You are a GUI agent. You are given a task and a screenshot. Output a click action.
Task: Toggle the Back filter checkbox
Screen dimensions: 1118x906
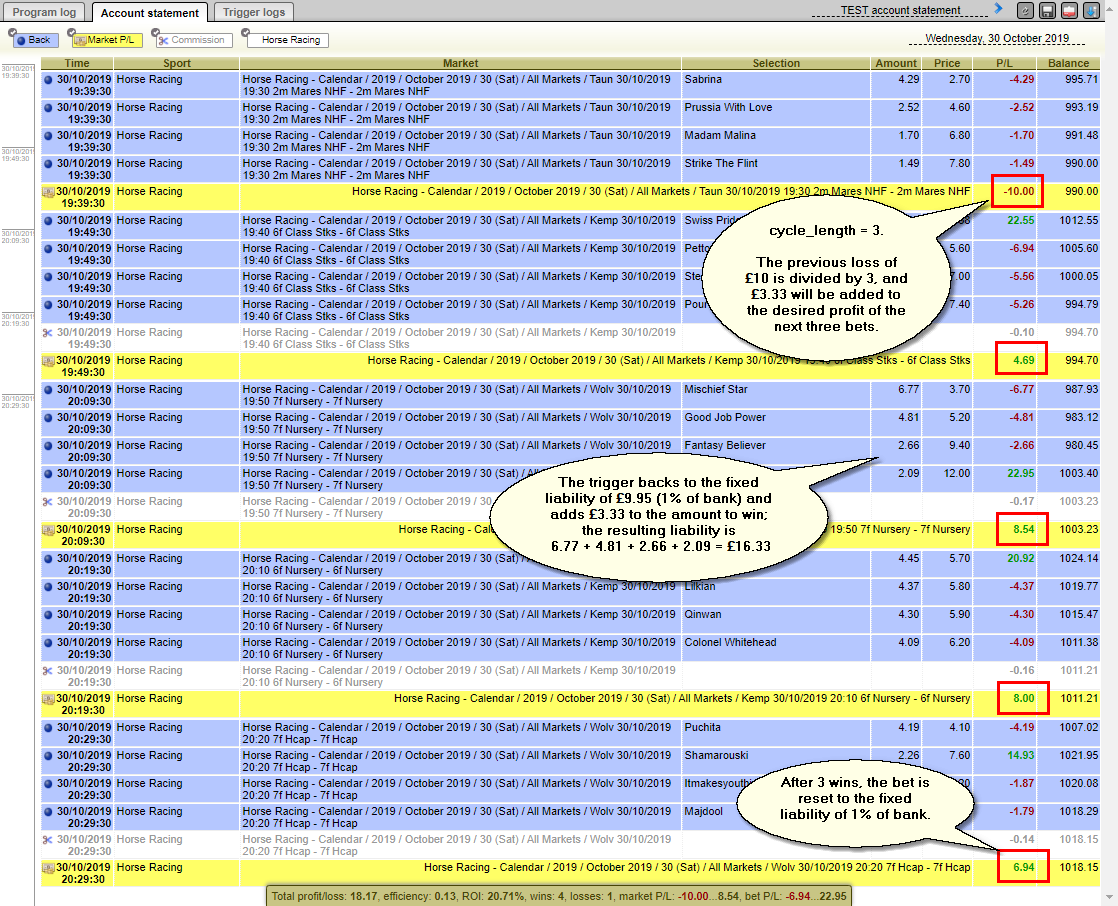click(x=33, y=40)
